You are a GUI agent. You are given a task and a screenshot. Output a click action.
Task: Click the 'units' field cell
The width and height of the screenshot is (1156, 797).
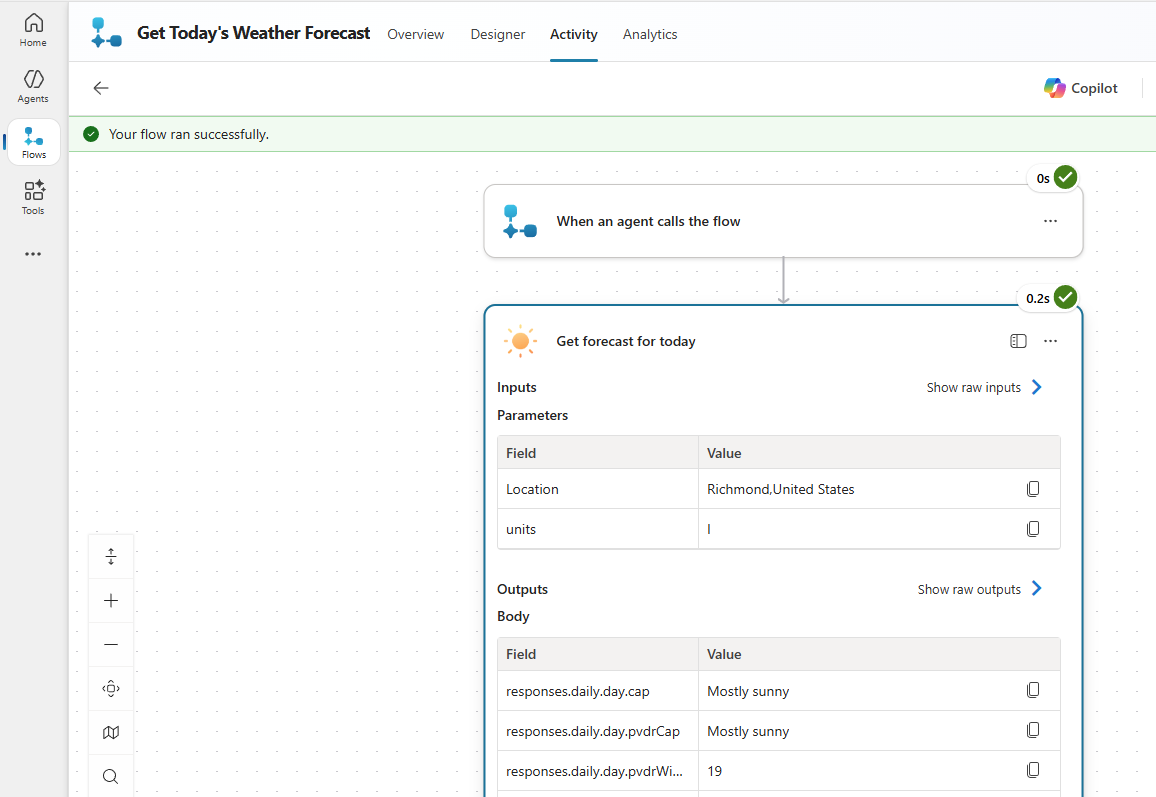(598, 529)
